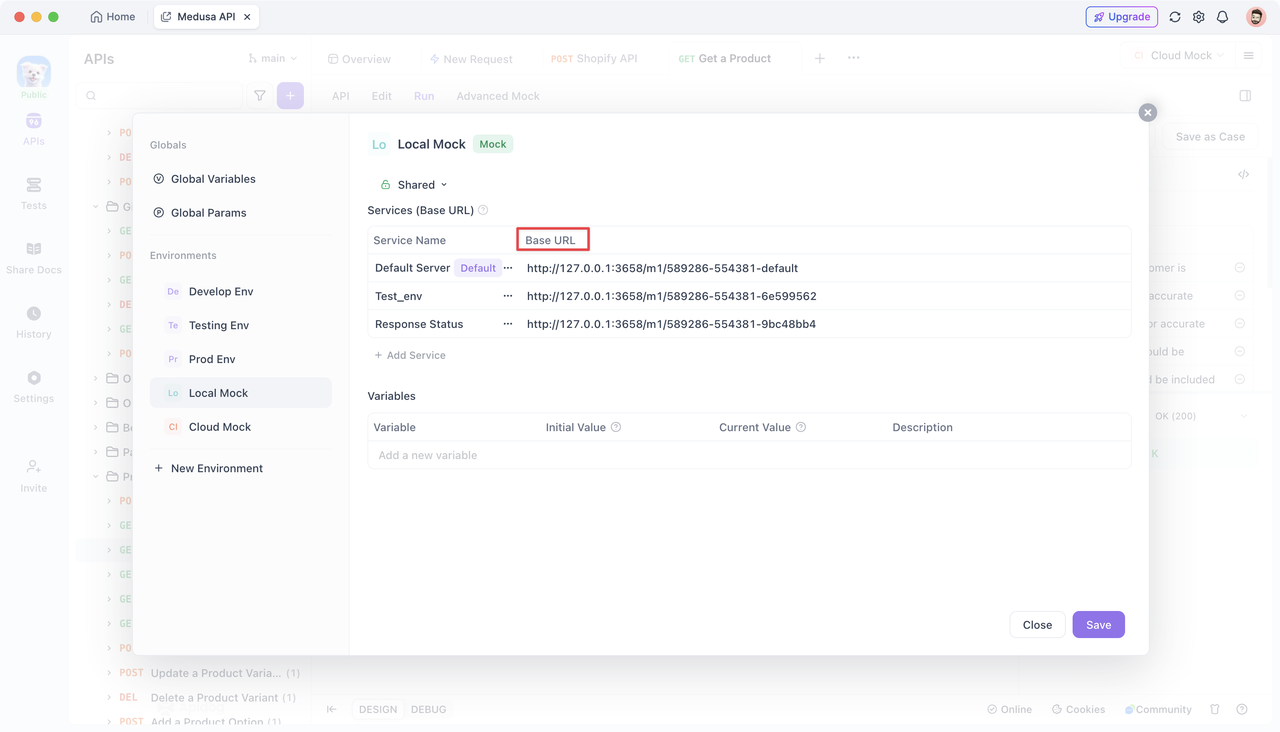
Task: Open the APIs sidebar section
Action: pos(34,129)
